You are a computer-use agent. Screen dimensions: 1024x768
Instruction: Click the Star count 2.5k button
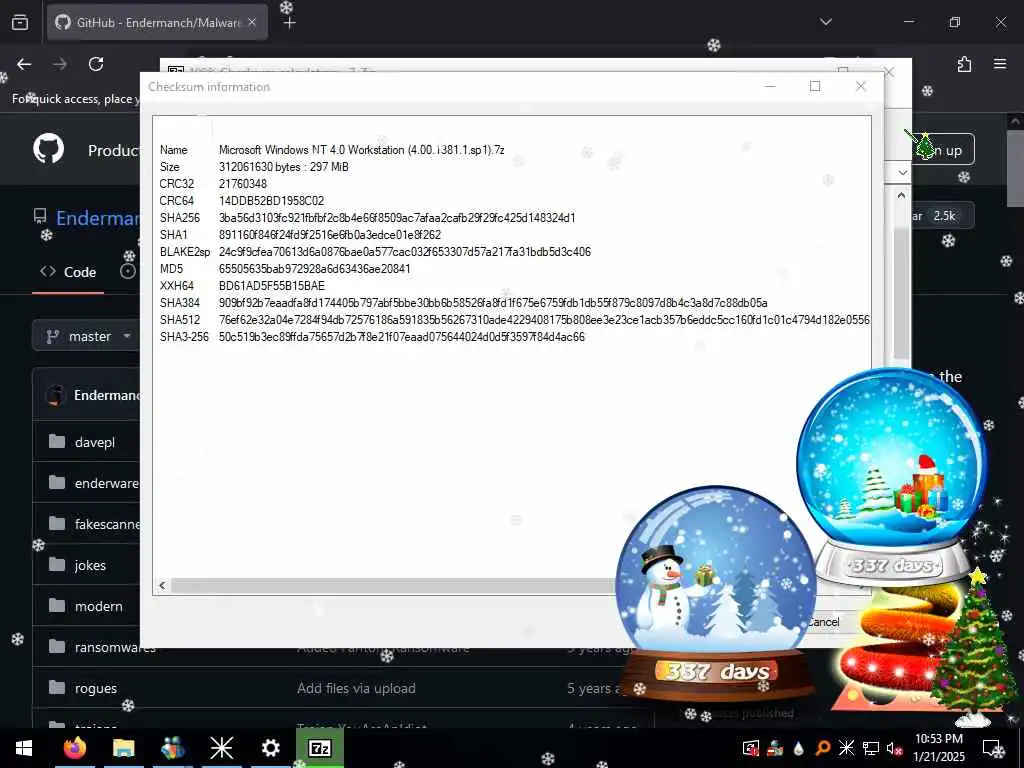[x=943, y=216]
